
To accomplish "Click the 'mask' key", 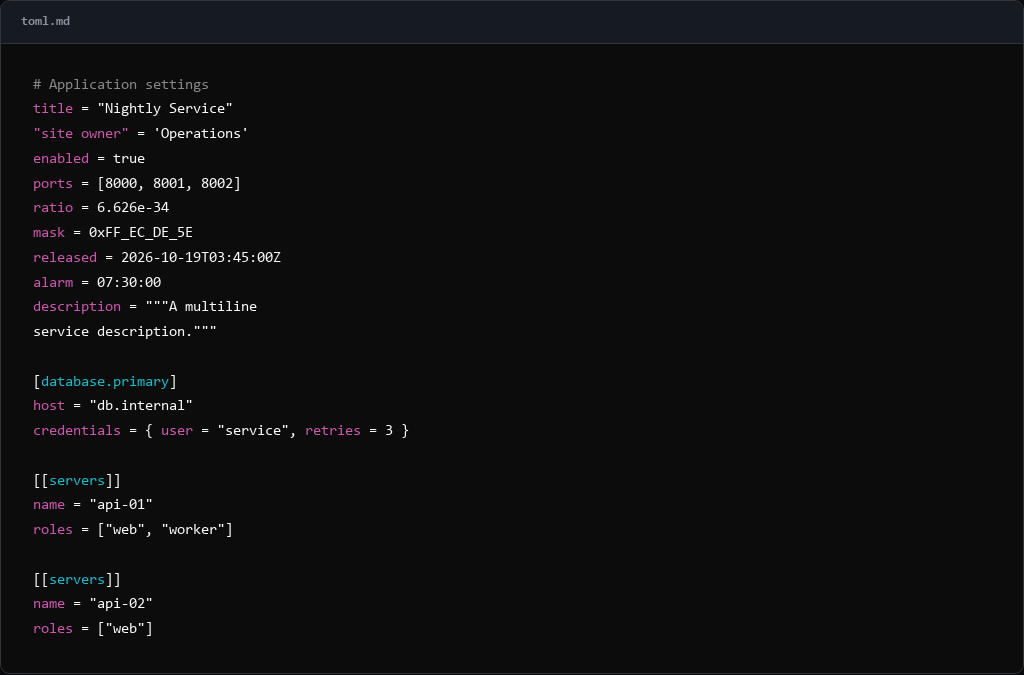I will coord(49,232).
